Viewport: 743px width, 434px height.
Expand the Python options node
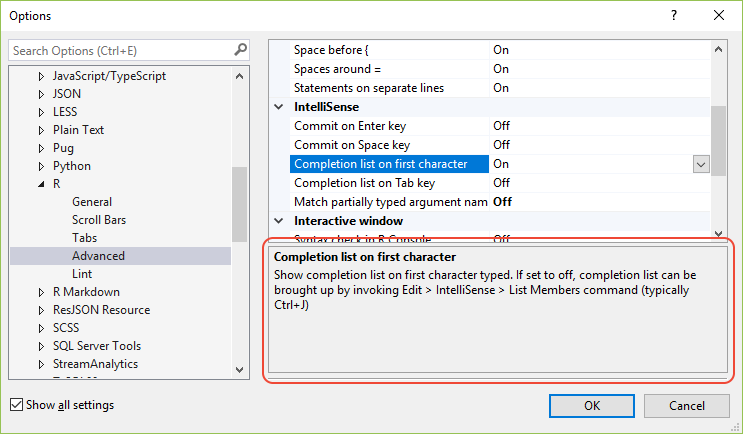coord(41,166)
